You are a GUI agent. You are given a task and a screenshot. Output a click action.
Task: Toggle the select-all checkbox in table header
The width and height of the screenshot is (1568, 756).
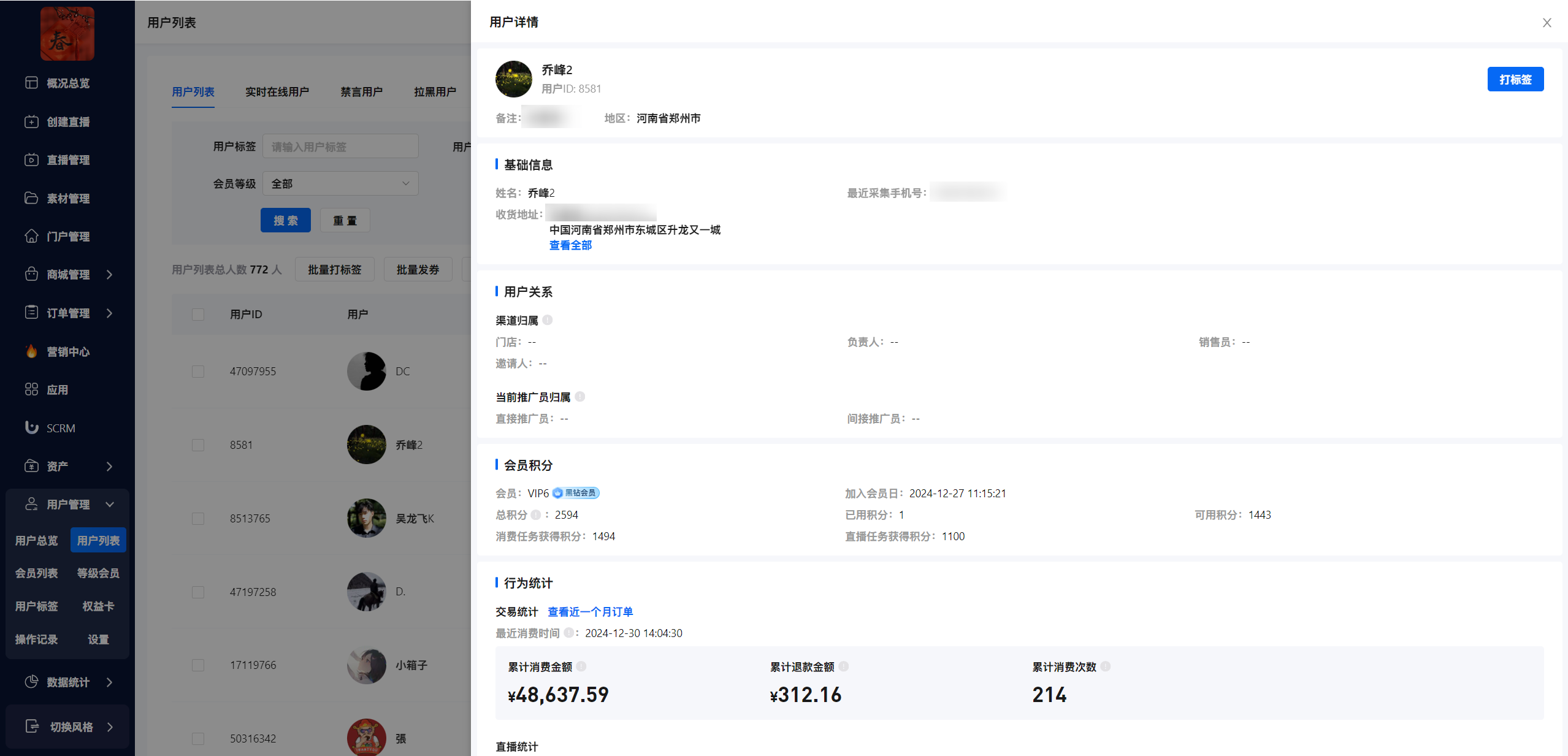click(x=198, y=315)
